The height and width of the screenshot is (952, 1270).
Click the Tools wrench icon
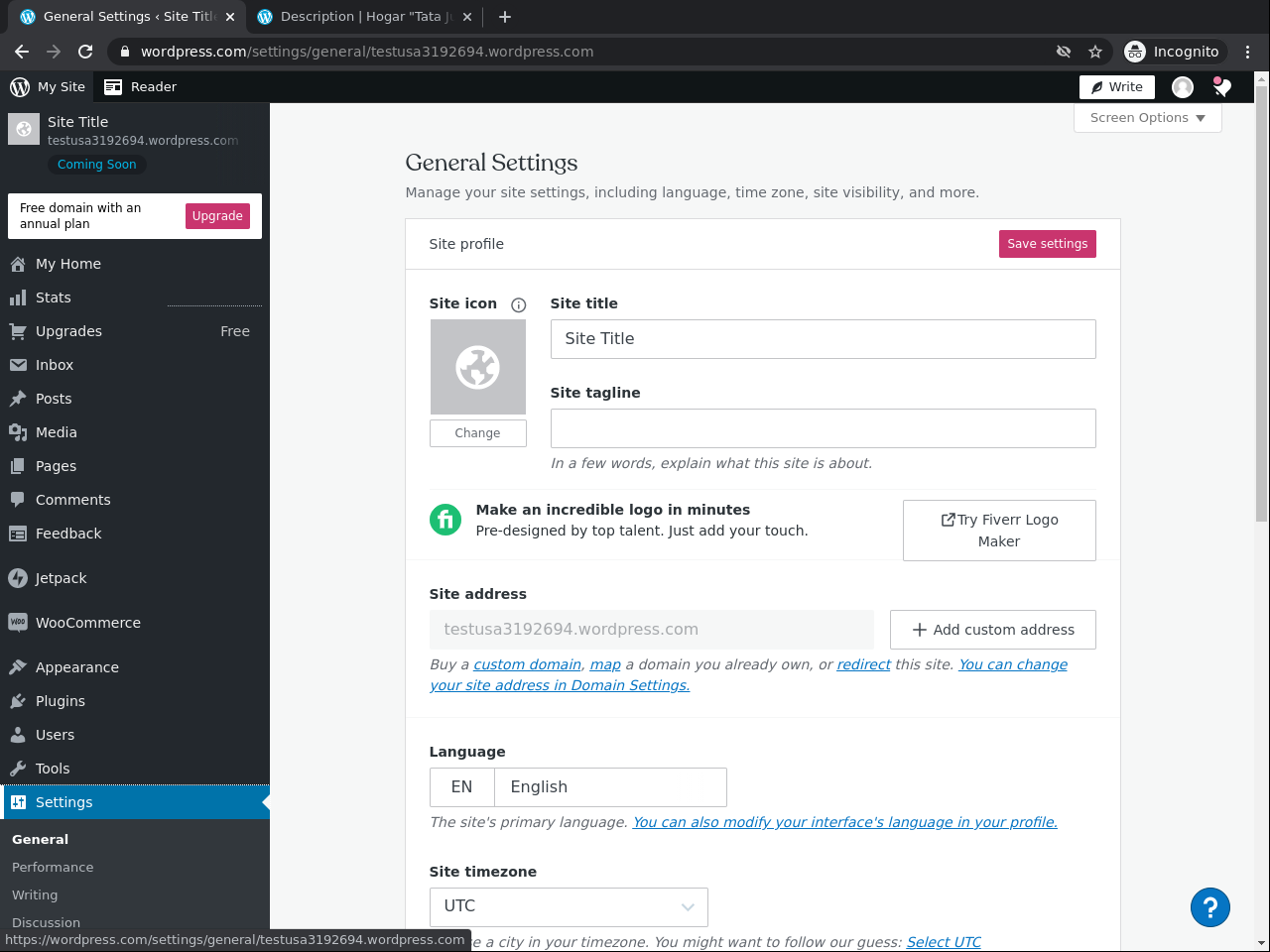(18, 769)
